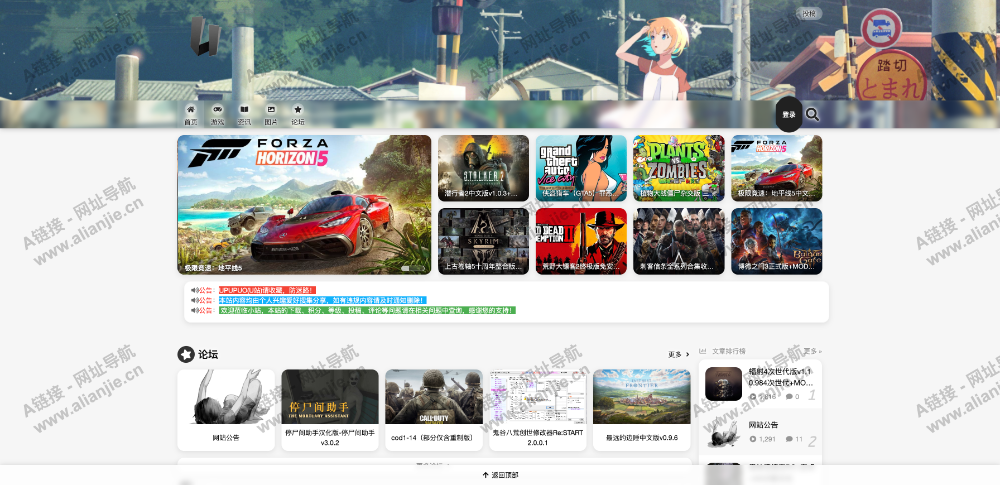Open the Assassin's Creed collection card

(x=679, y=241)
